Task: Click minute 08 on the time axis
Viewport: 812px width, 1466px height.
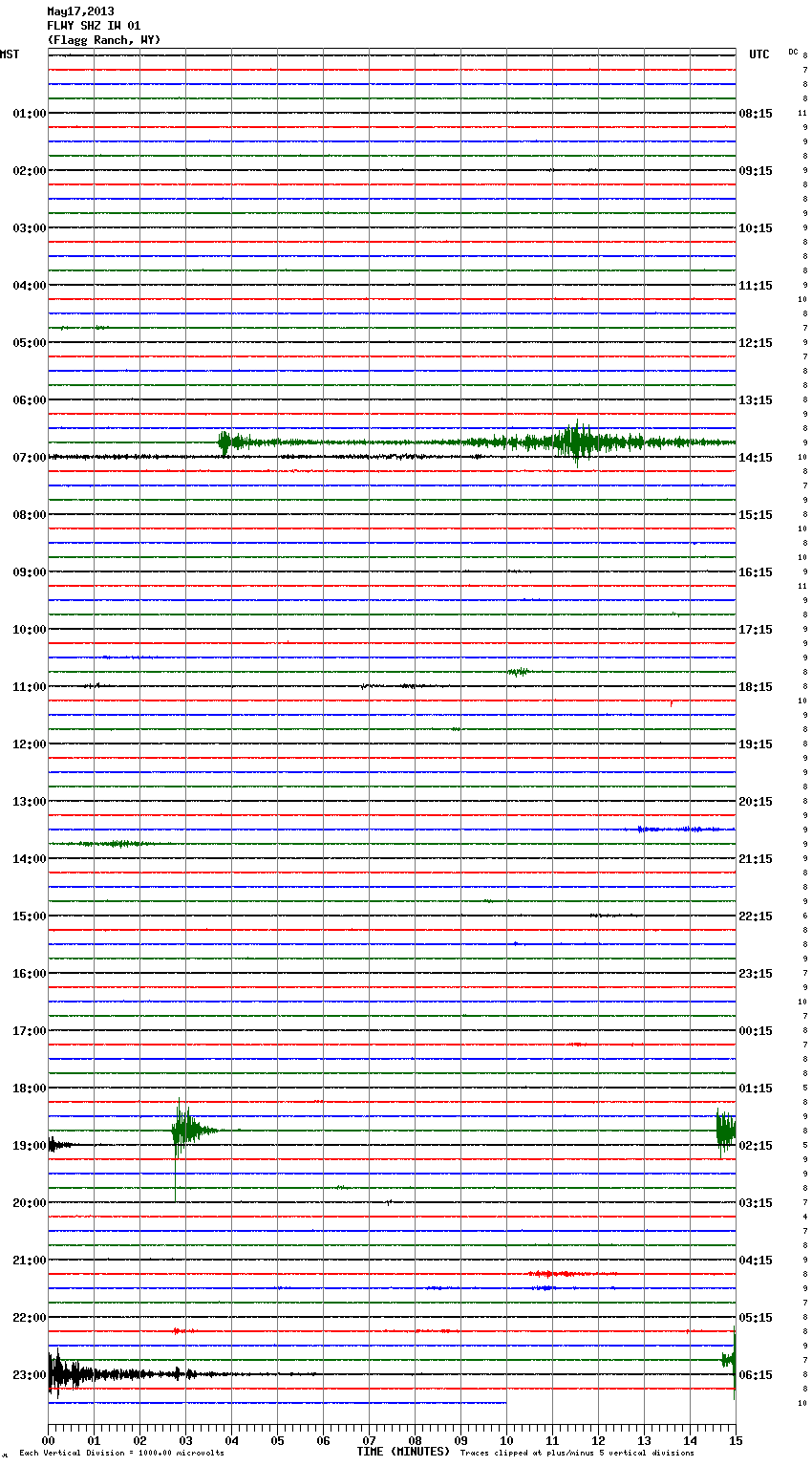Action: (415, 1440)
